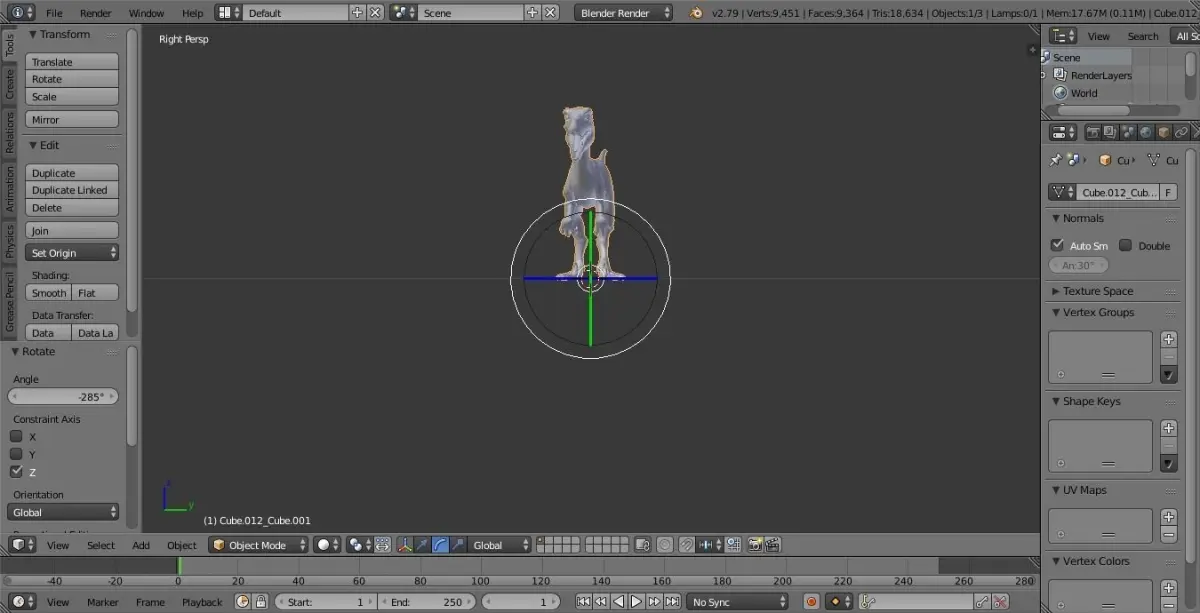Click the End frame field showing 250

[427, 602]
